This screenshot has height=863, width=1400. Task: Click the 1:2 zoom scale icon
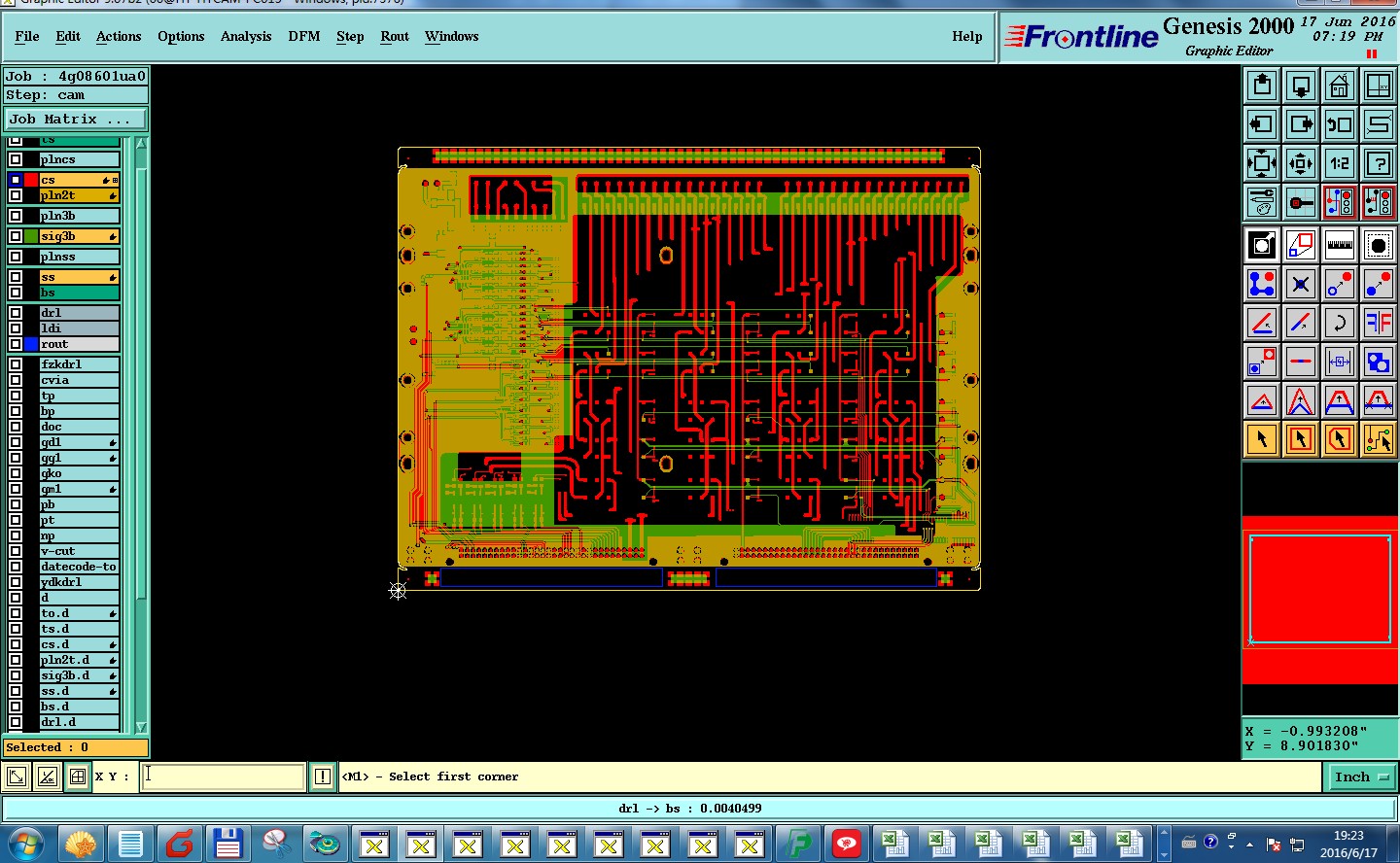tap(1340, 163)
